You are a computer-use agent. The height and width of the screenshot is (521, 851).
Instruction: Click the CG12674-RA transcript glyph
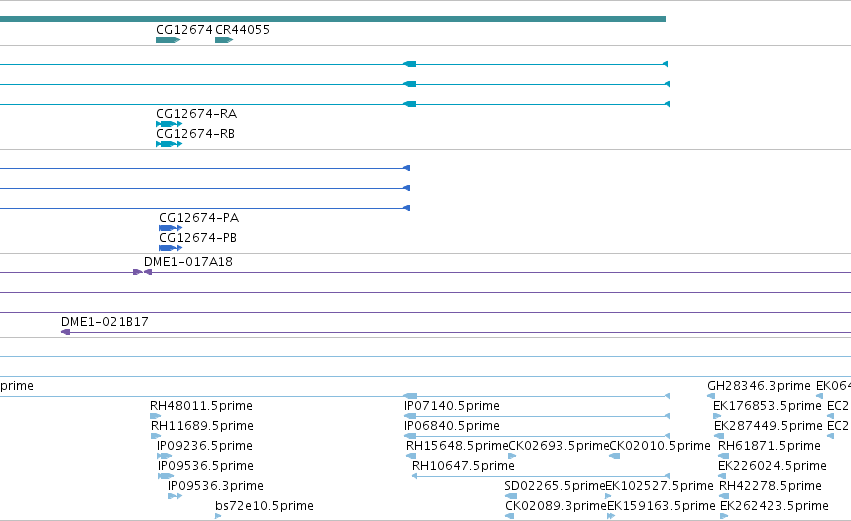(169, 124)
